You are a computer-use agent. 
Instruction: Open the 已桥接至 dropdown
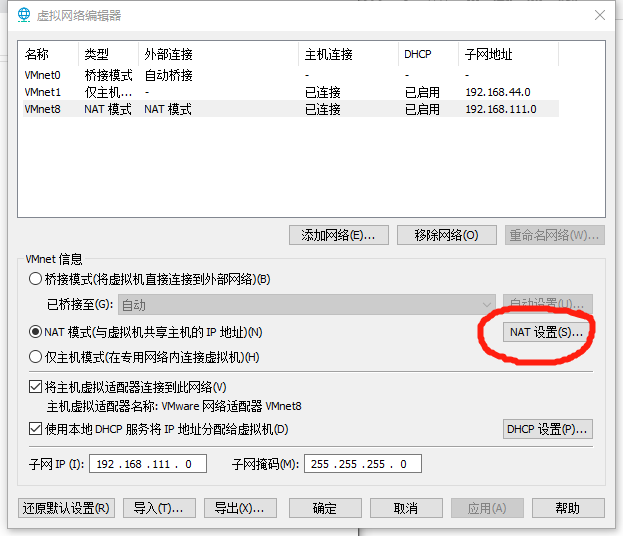[307, 305]
